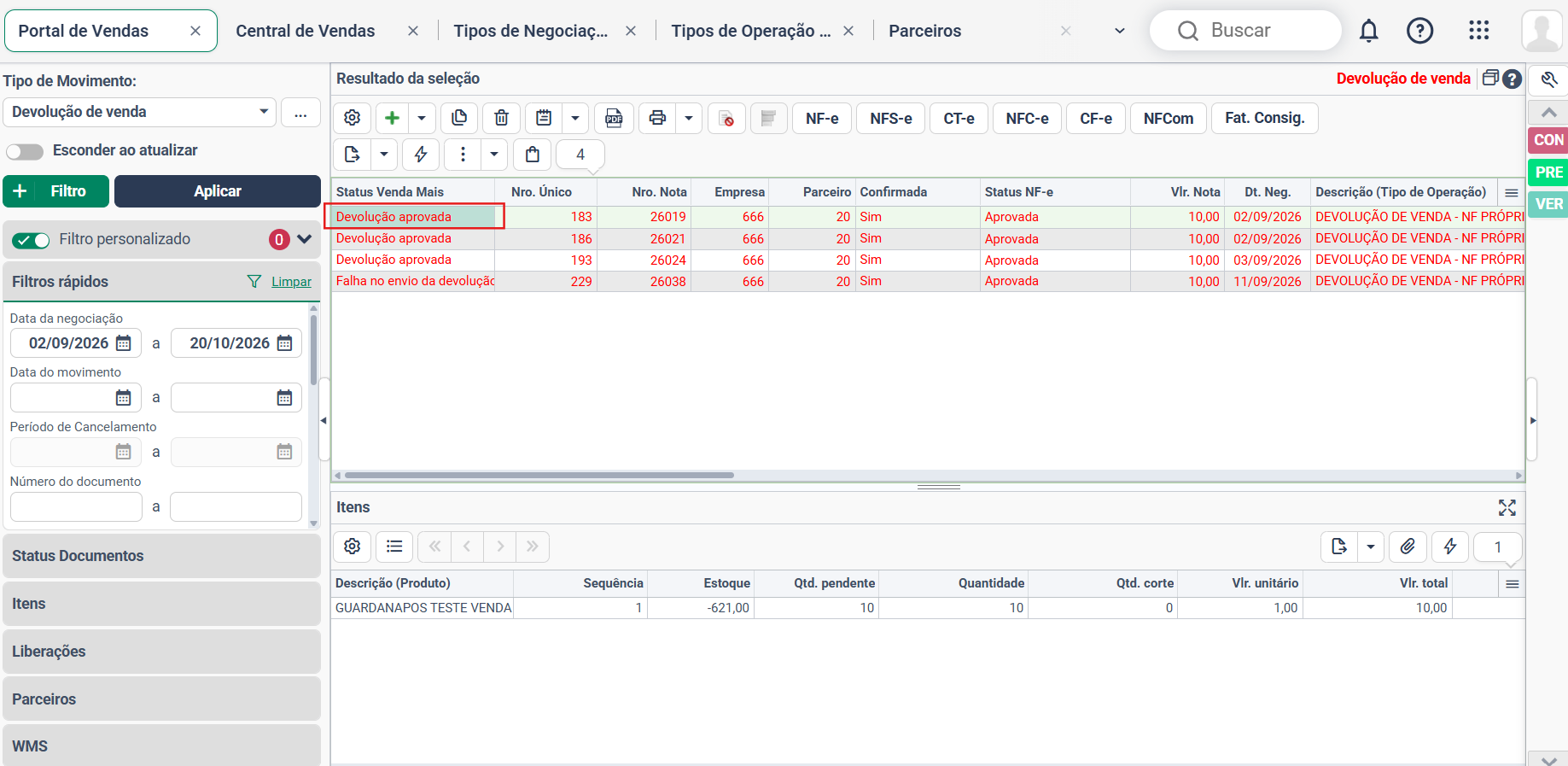
Task: Toggle Filtro personalizado switch
Action: coord(31,240)
